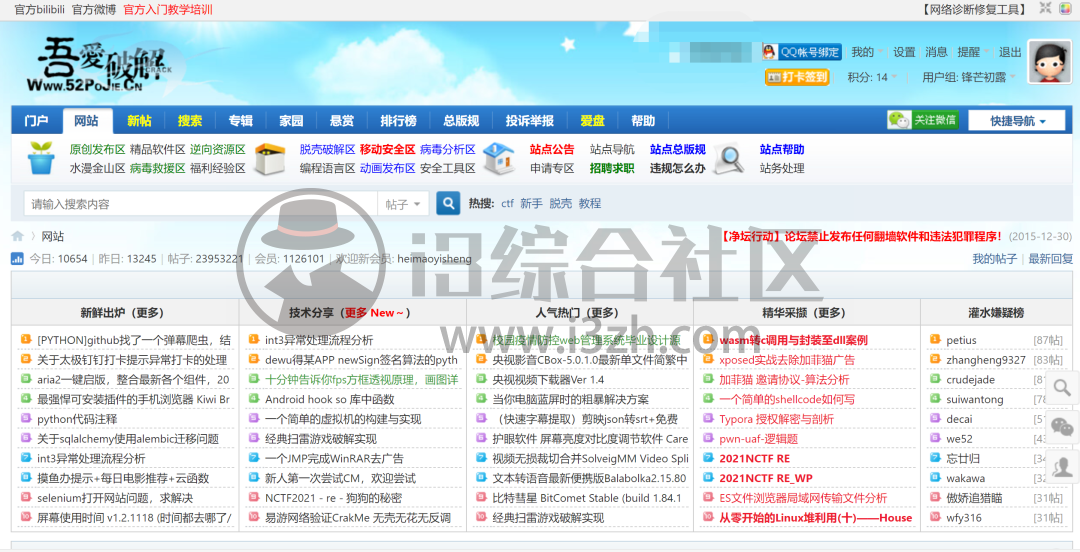The image size is (1080, 552).
Task: Open user zhangheng9327 in 灌水嫌疑榜
Action: 986,360
